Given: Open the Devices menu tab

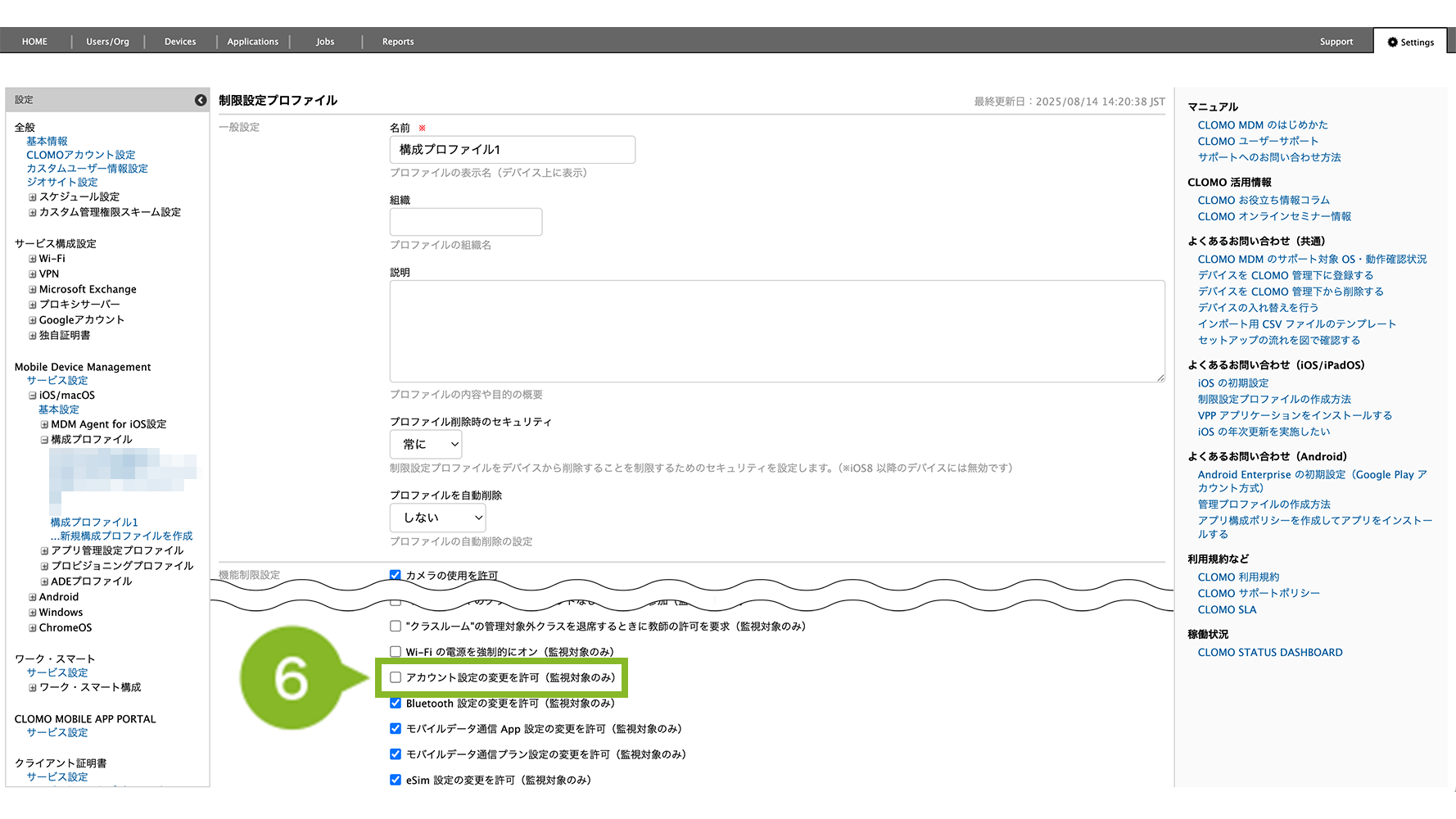Looking at the screenshot, I should tap(180, 42).
